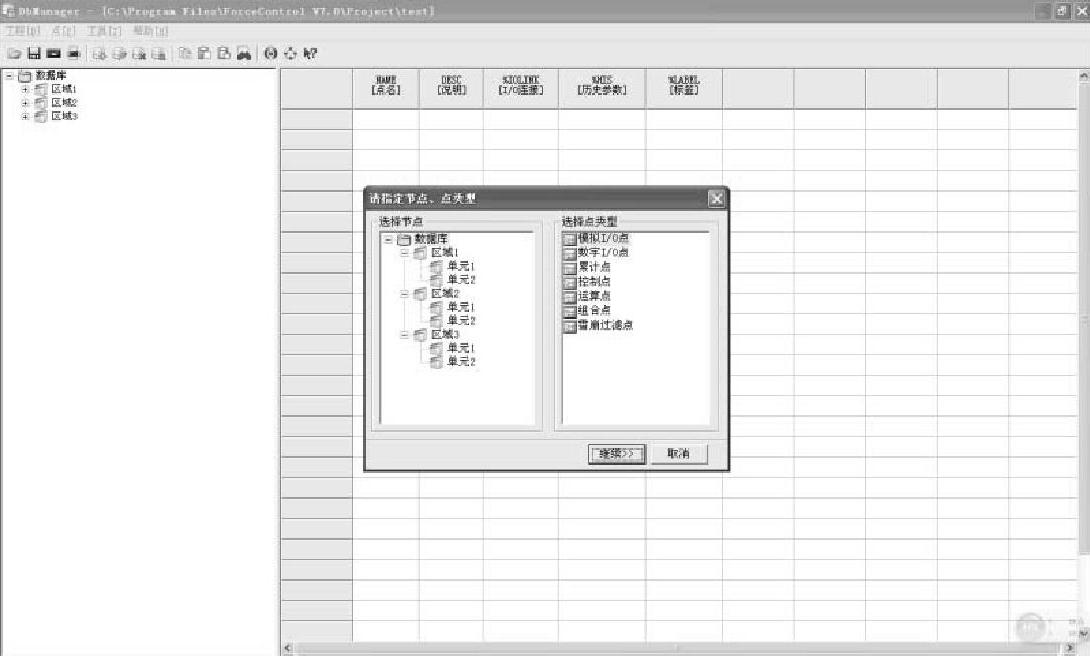The height and width of the screenshot is (656, 1090).
Task: Click the binoculars find icon in toolbar
Action: [x=244, y=54]
